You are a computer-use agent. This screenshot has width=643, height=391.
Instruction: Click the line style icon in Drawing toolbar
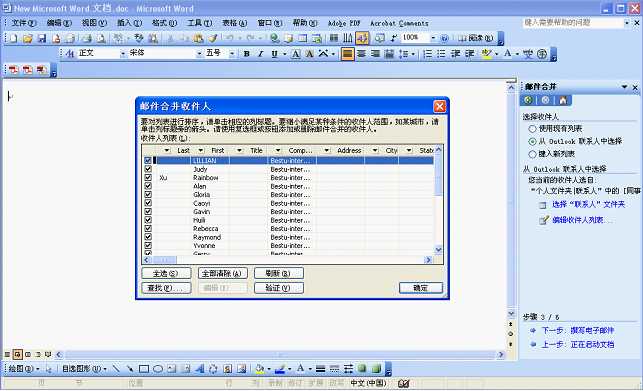point(321,368)
